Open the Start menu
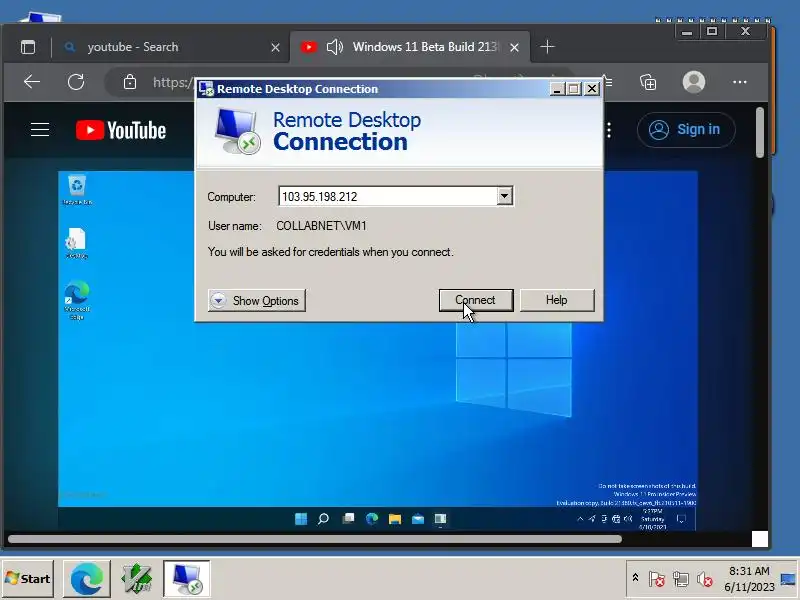Image resolution: width=800 pixels, height=600 pixels. 28,579
